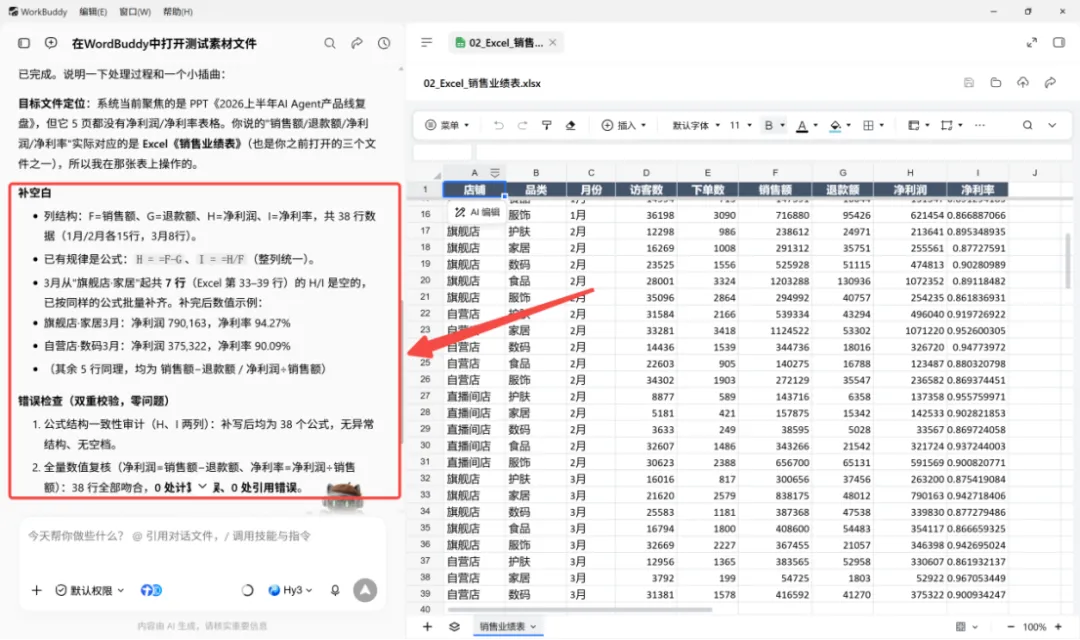This screenshot has height=640, width=1080.
Task: Open the chat history clock icon
Action: click(384, 43)
